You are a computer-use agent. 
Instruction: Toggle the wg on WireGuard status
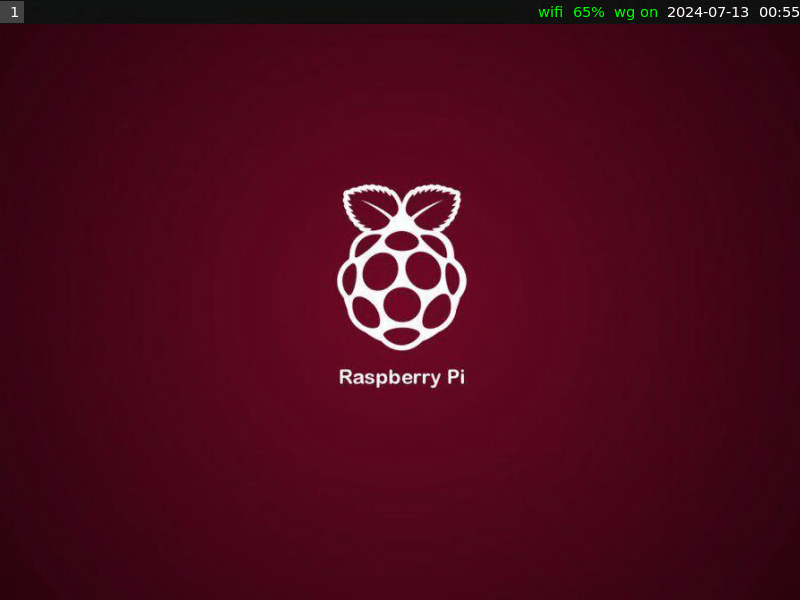pyautogui.click(x=636, y=12)
